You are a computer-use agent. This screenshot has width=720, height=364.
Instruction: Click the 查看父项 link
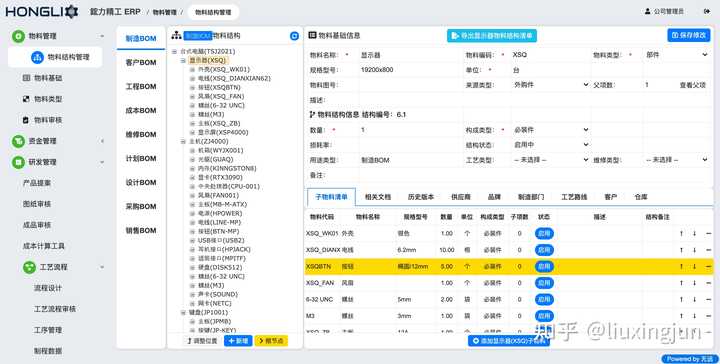tap(692, 85)
